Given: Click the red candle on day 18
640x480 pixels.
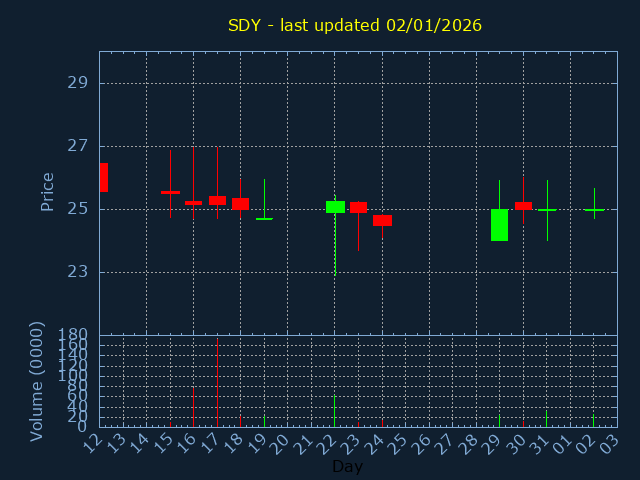Looking at the screenshot, I should (240, 203).
